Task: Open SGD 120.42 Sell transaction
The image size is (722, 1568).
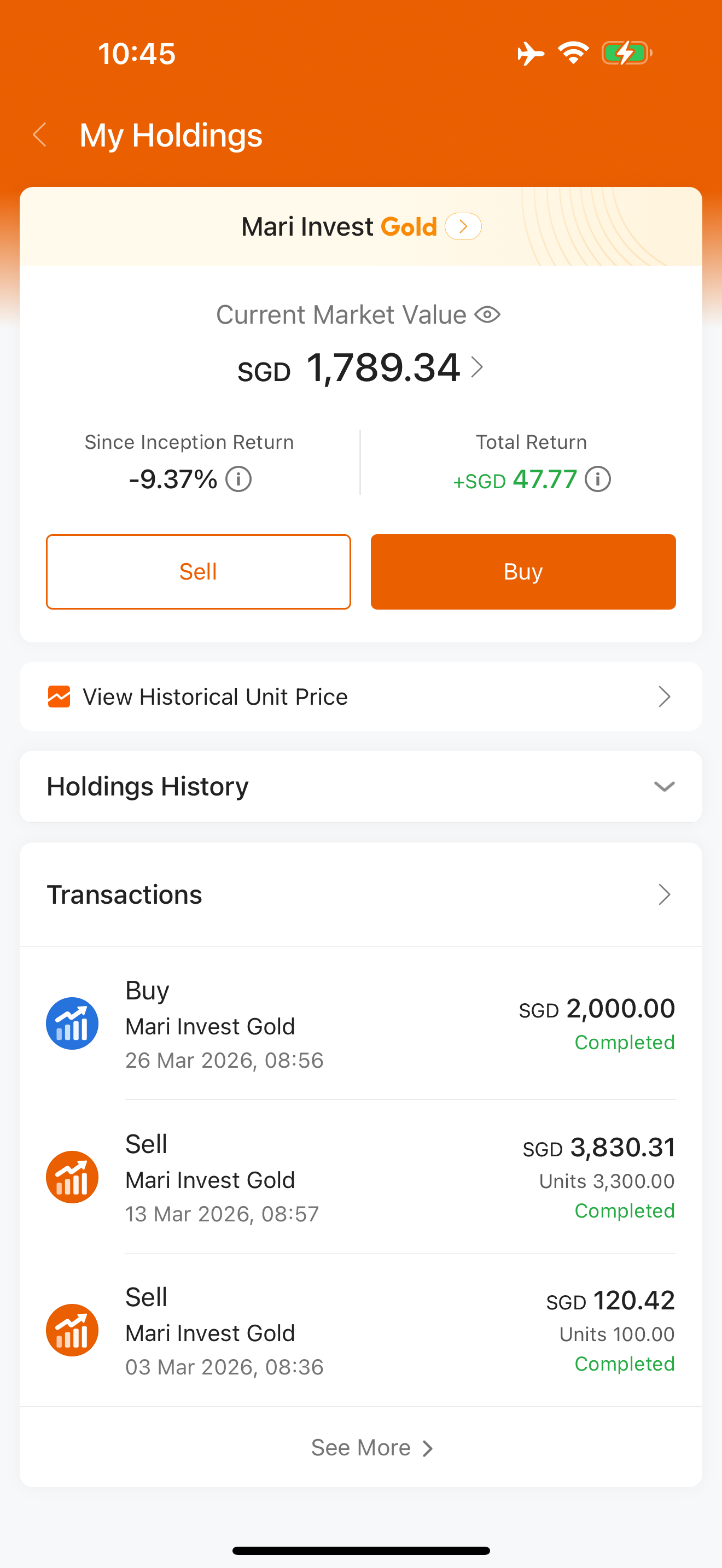Action: point(361,1330)
